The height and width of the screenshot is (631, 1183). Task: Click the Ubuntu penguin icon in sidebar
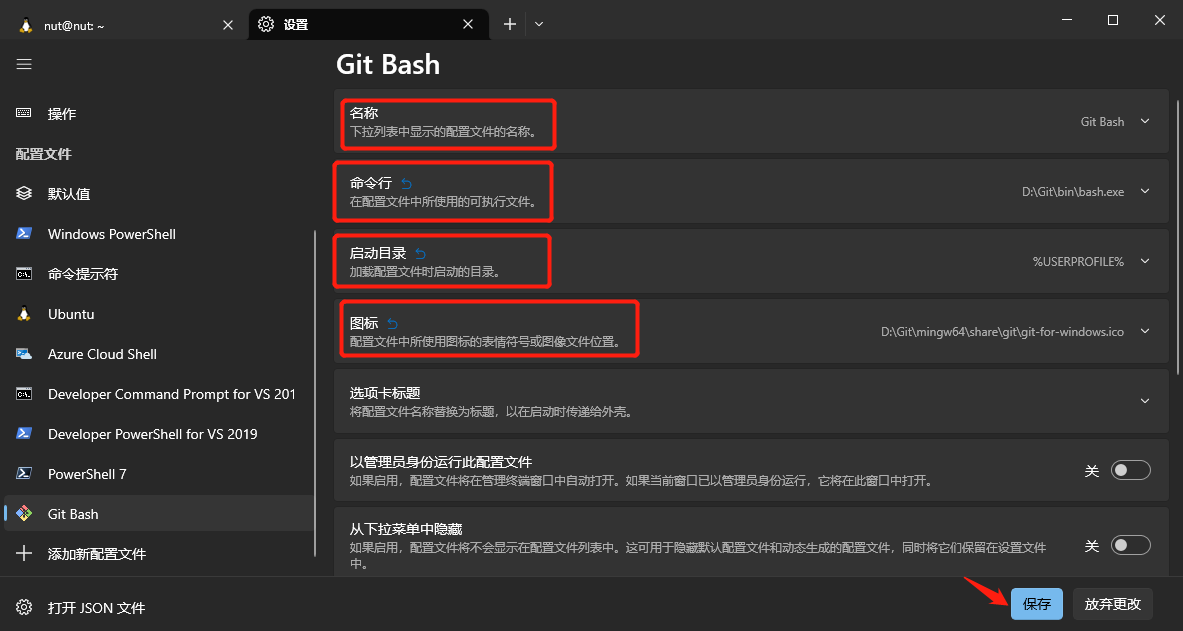click(x=24, y=313)
